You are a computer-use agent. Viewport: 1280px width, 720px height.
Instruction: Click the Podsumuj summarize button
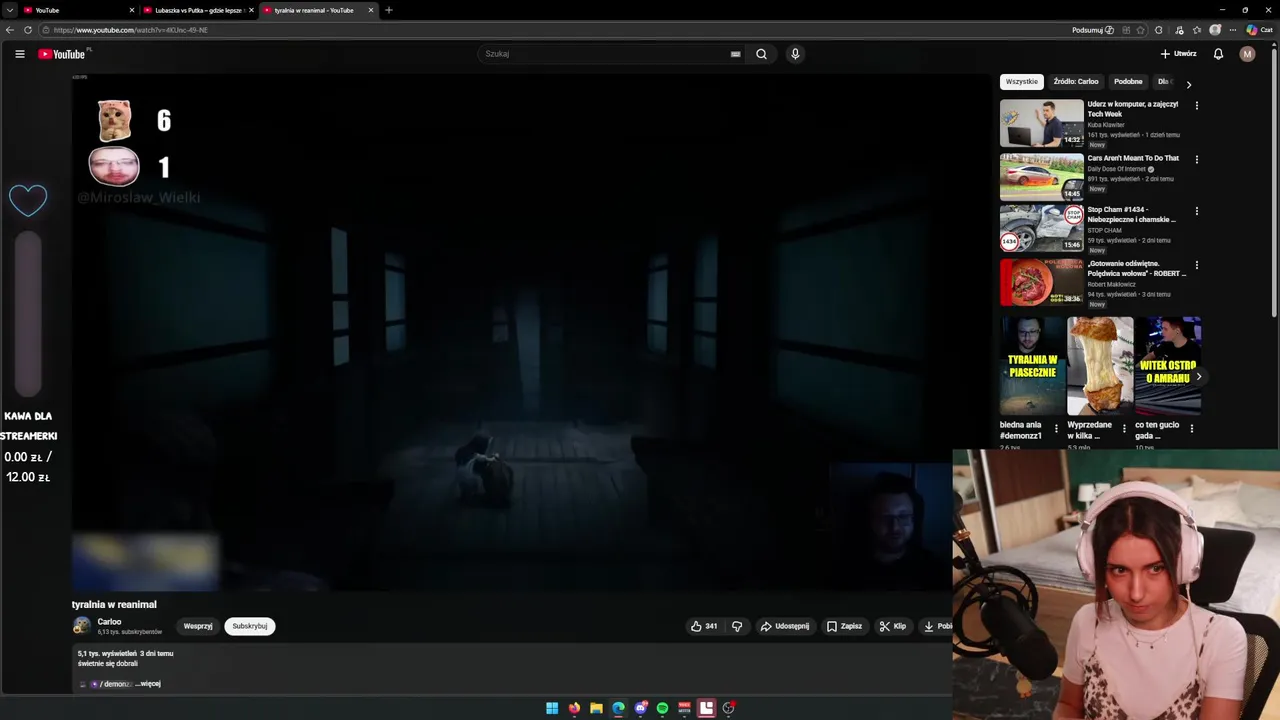point(1092,30)
